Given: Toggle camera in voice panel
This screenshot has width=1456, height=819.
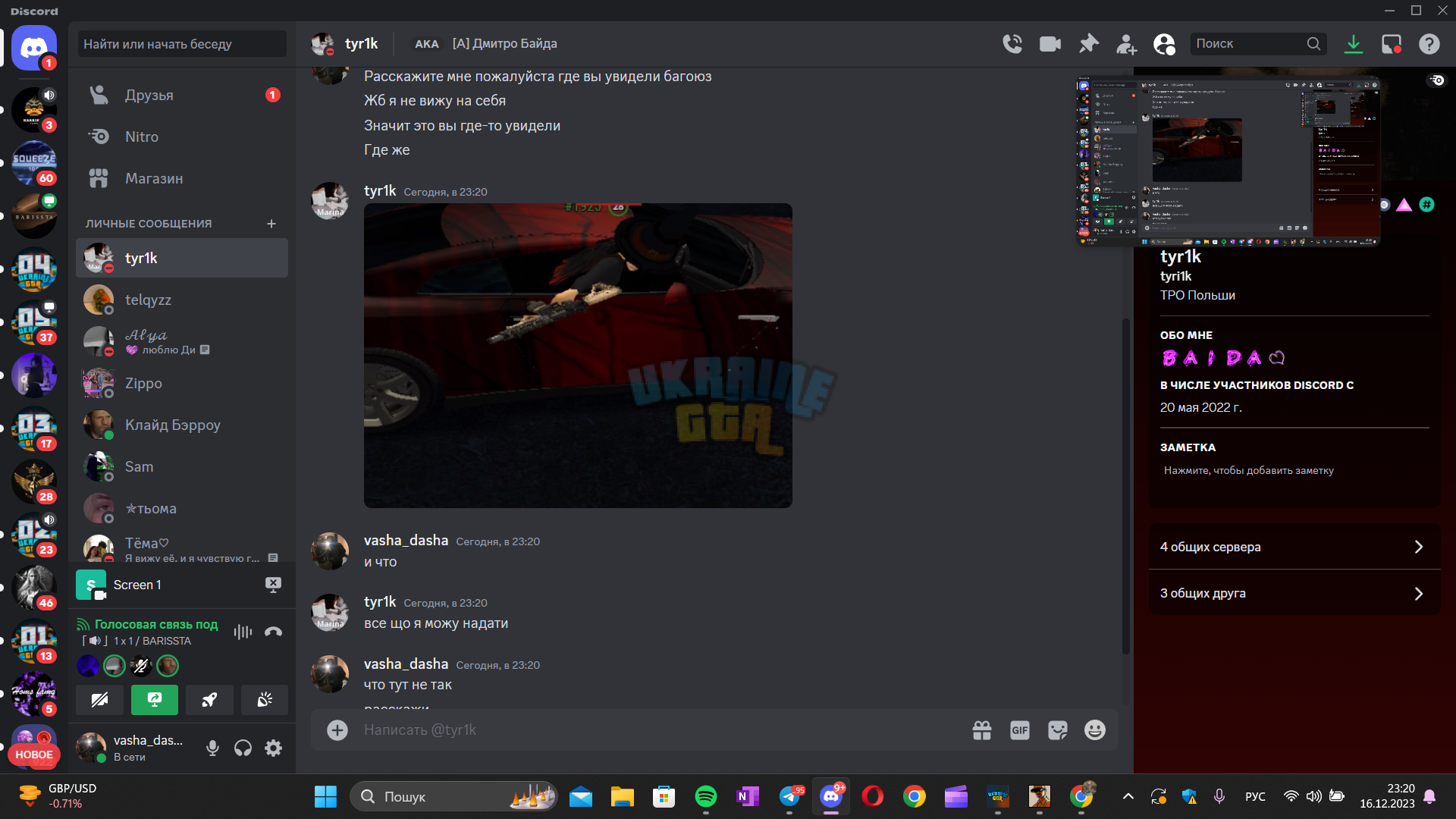Looking at the screenshot, I should [x=99, y=700].
